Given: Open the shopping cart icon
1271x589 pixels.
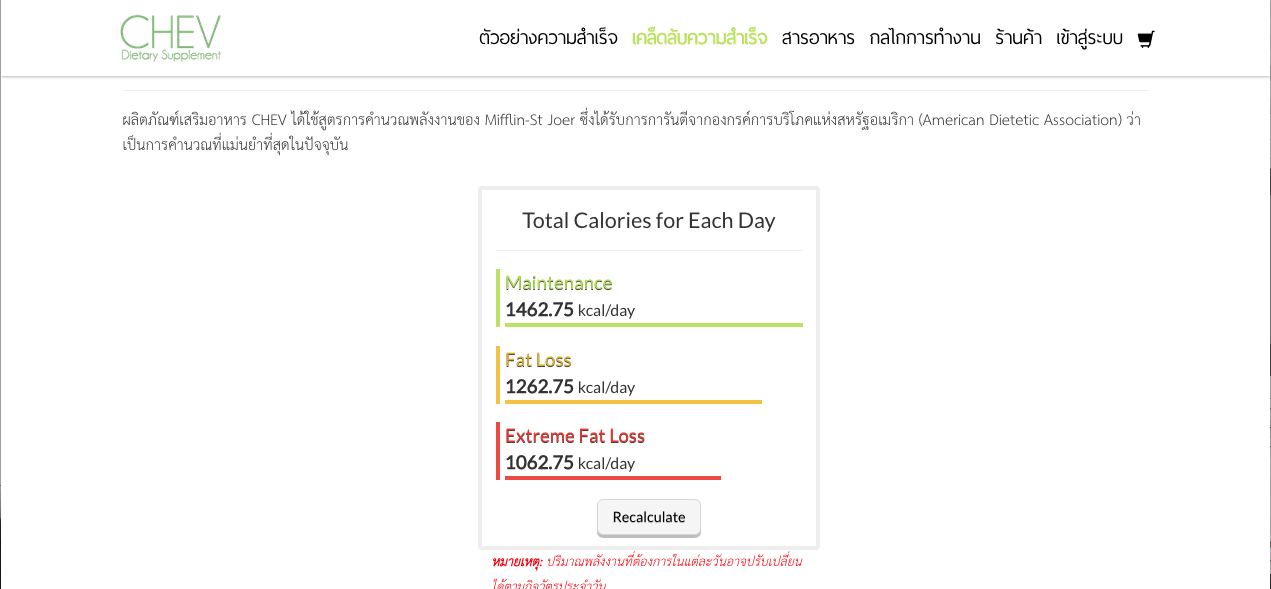Looking at the screenshot, I should 1146,39.
